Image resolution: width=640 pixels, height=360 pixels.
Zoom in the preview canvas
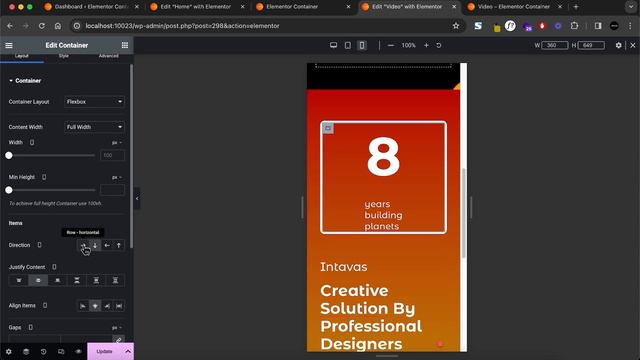point(426,45)
